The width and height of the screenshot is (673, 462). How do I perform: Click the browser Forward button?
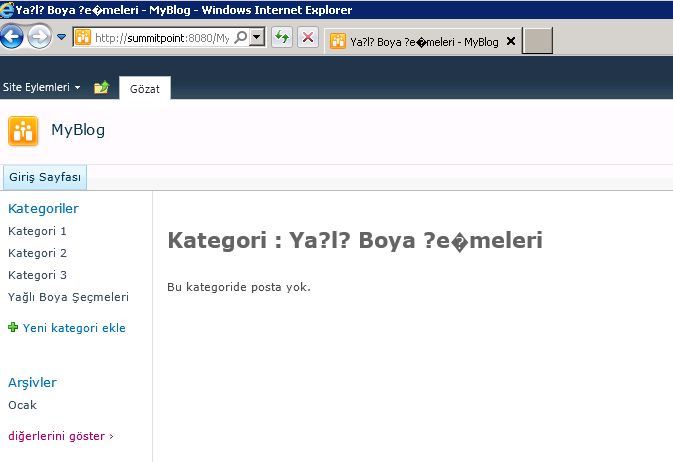[x=39, y=38]
